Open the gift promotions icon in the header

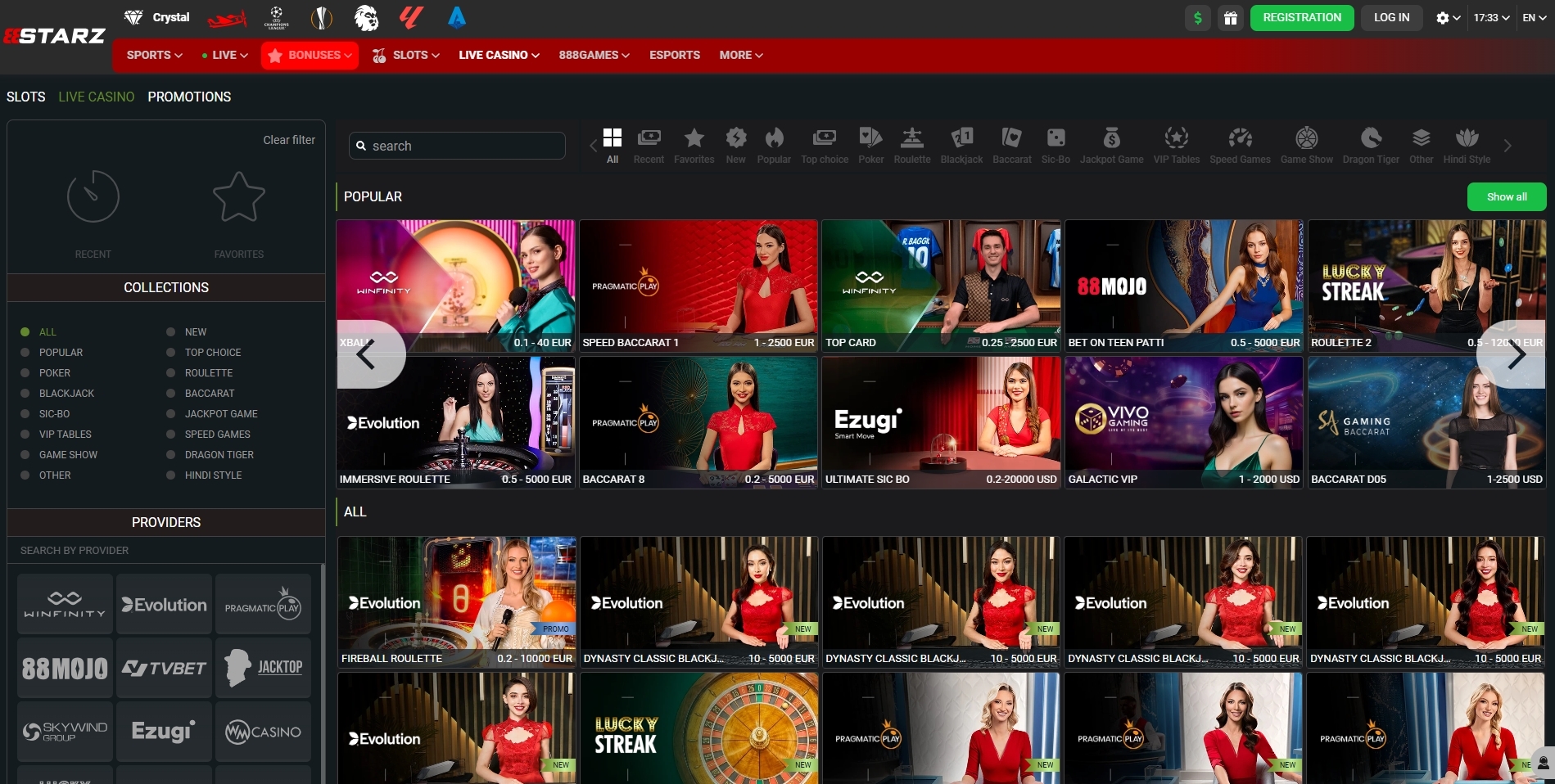tap(1231, 17)
